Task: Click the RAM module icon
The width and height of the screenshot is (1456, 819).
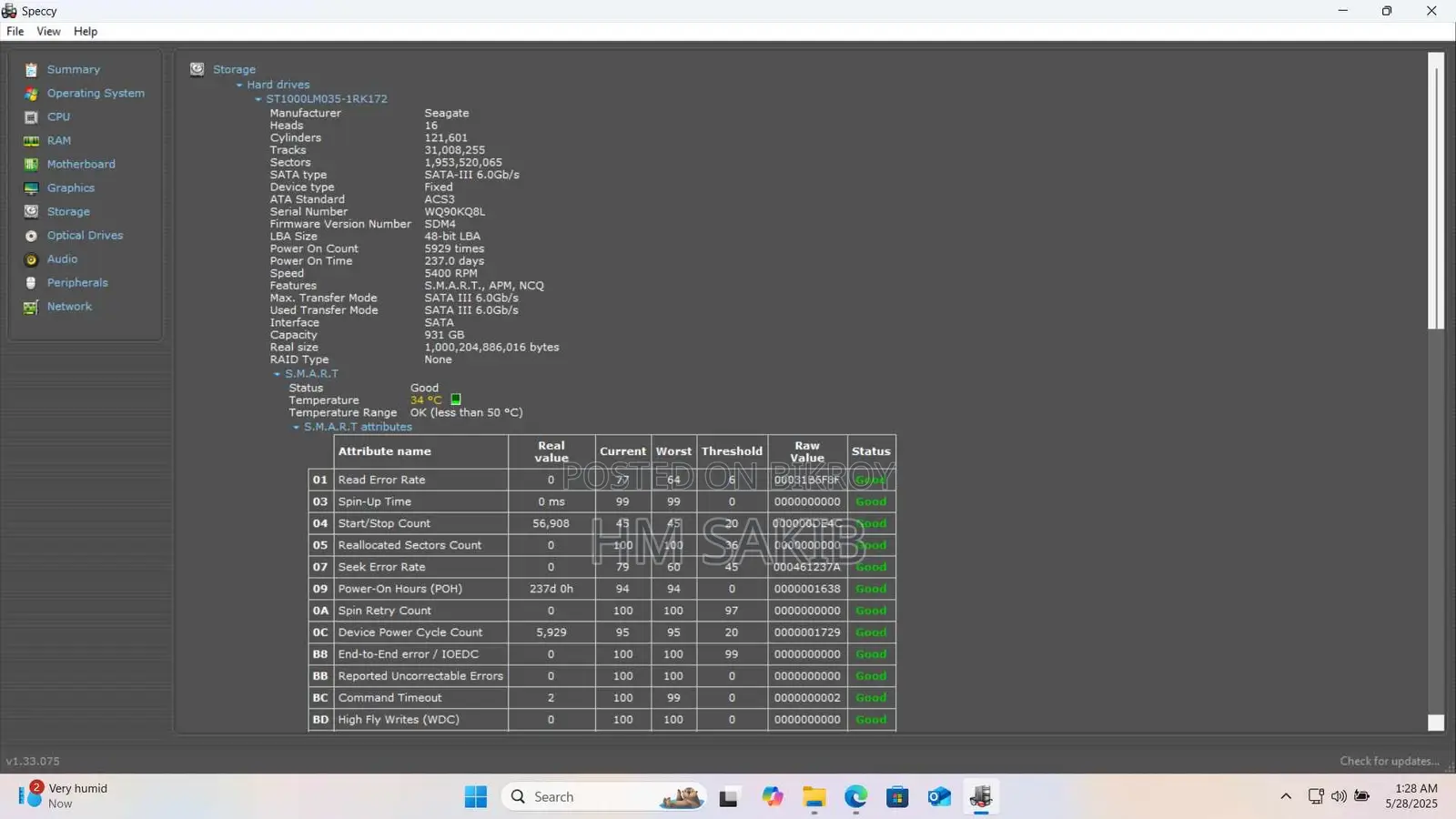Action: (x=31, y=141)
